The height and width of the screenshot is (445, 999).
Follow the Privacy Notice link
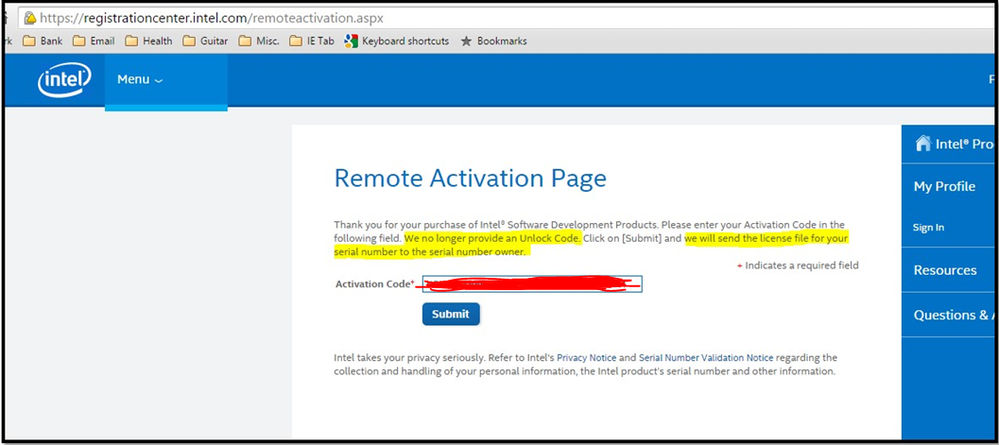(586, 357)
